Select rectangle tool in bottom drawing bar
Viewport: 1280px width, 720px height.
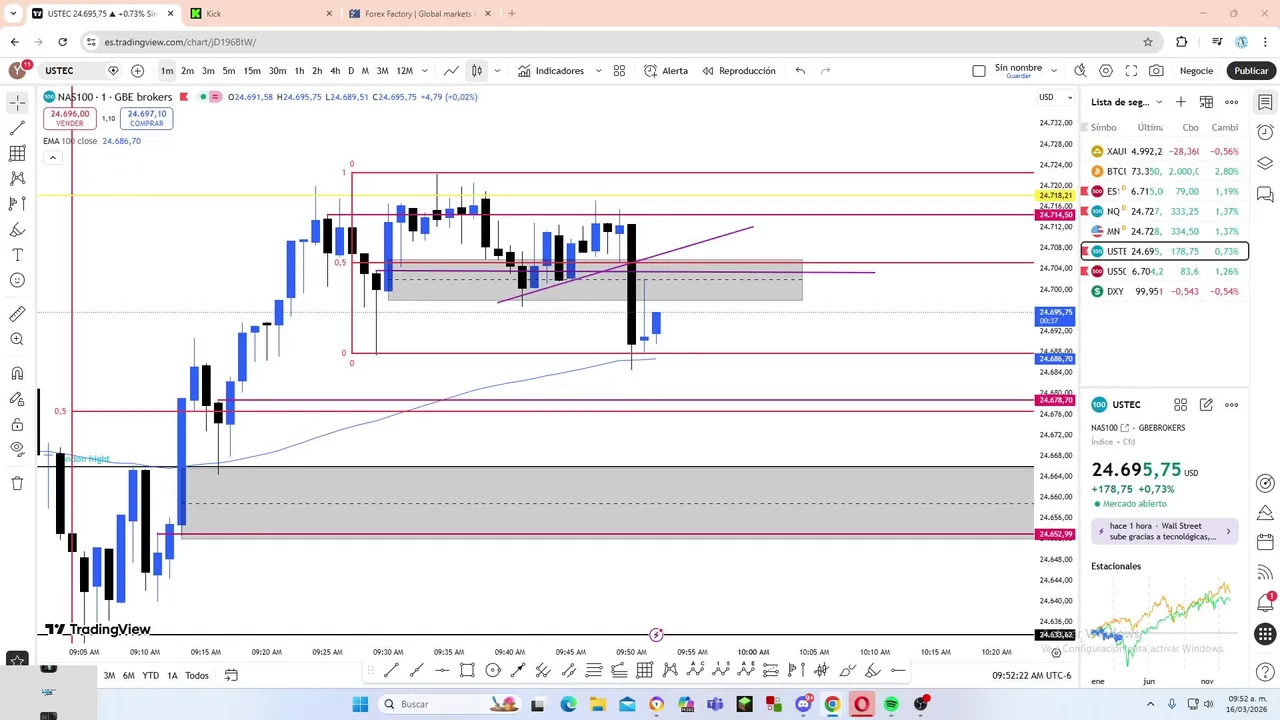(467, 670)
